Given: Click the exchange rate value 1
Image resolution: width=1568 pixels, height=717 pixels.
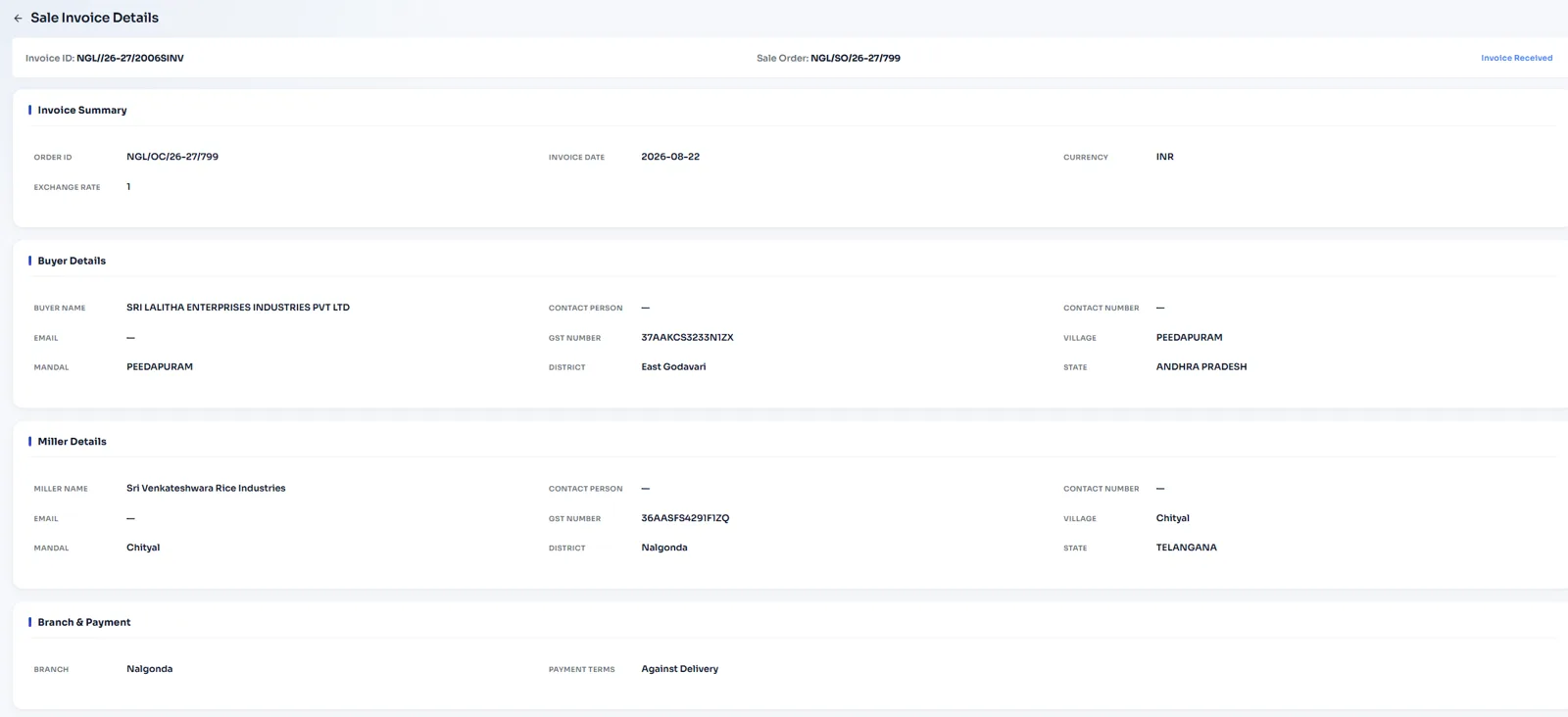Looking at the screenshot, I should (128, 186).
